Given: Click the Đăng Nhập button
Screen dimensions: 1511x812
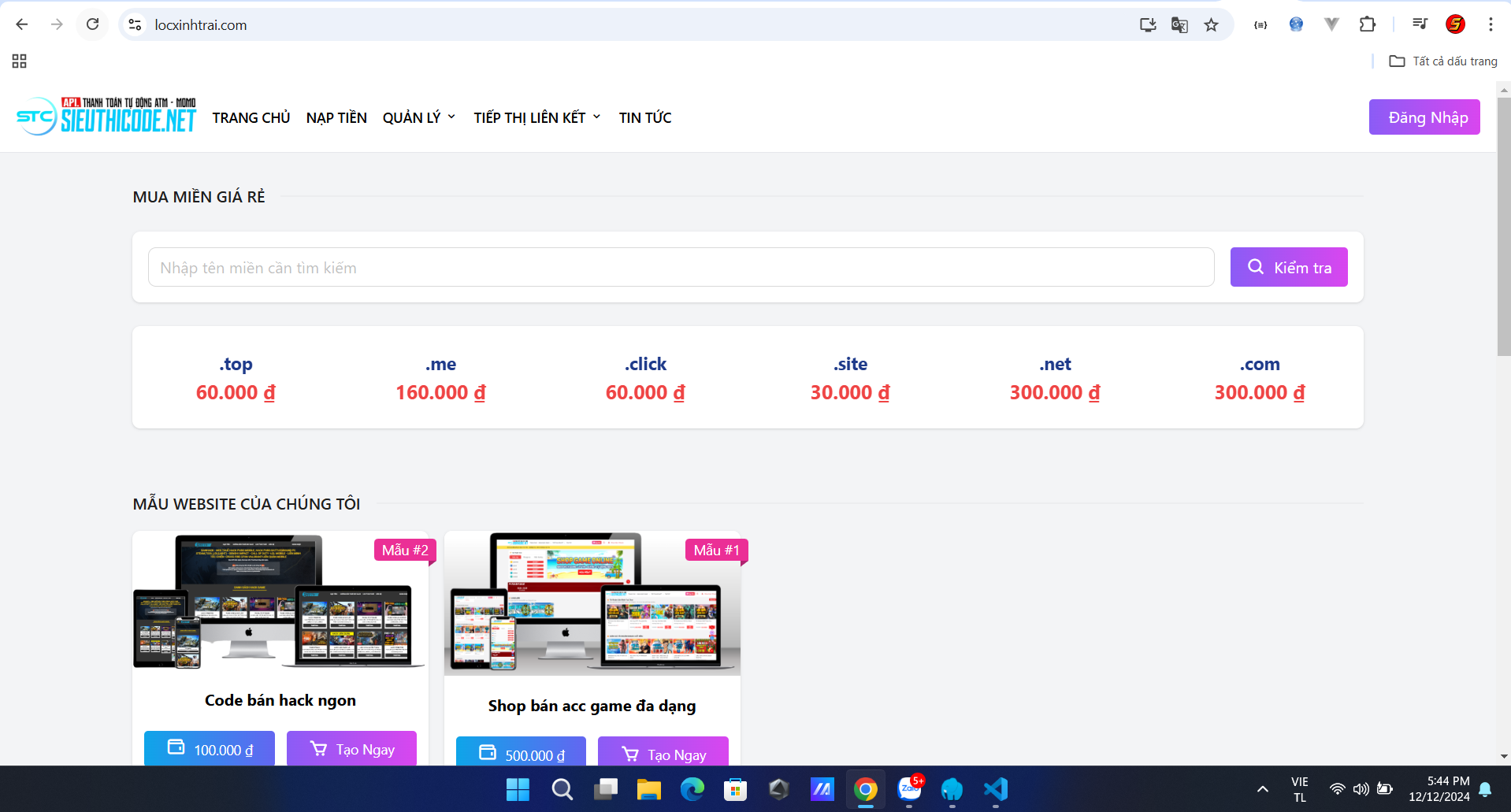Looking at the screenshot, I should coord(1424,117).
